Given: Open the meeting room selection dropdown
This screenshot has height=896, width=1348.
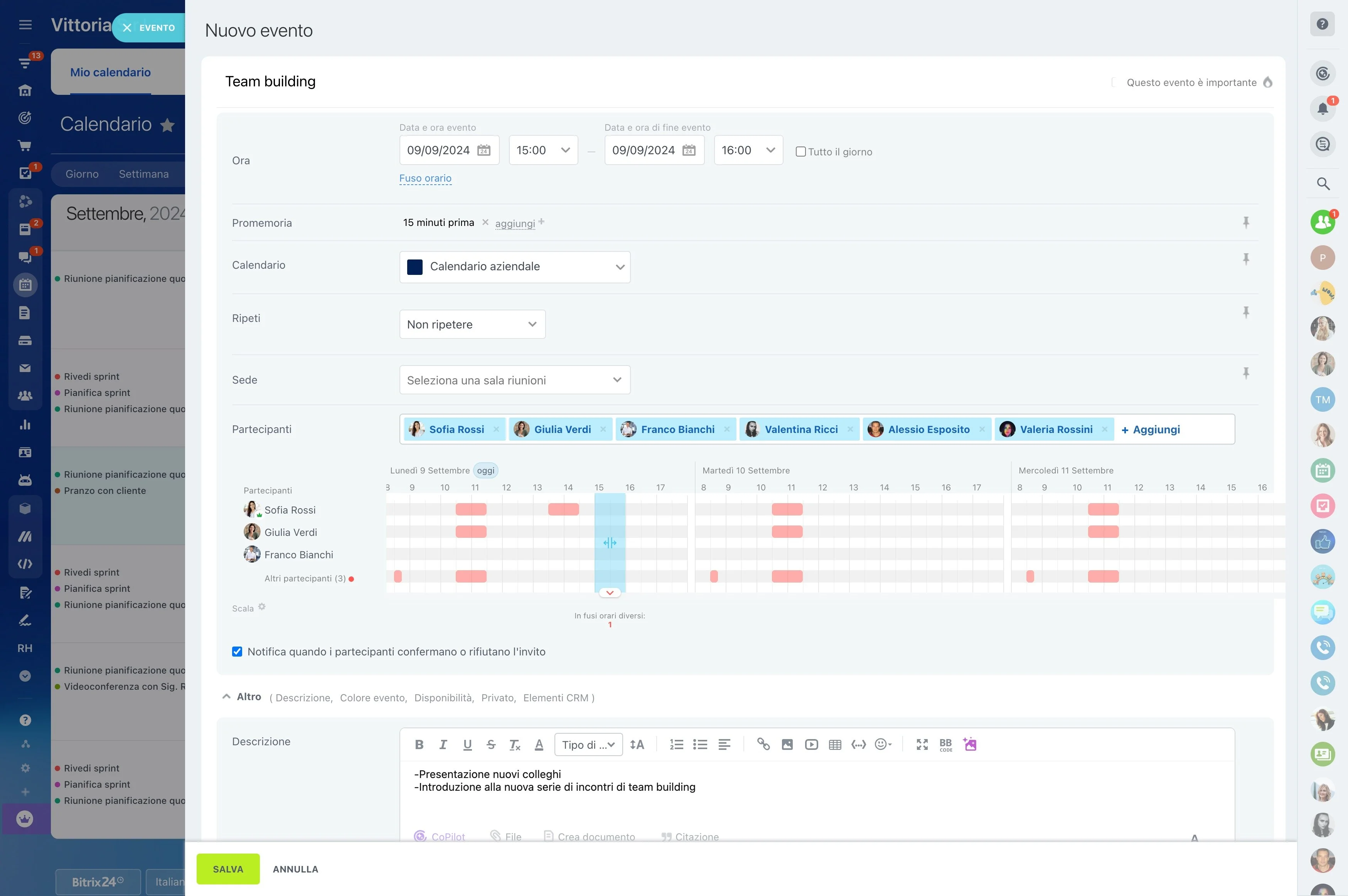Looking at the screenshot, I should [x=515, y=380].
